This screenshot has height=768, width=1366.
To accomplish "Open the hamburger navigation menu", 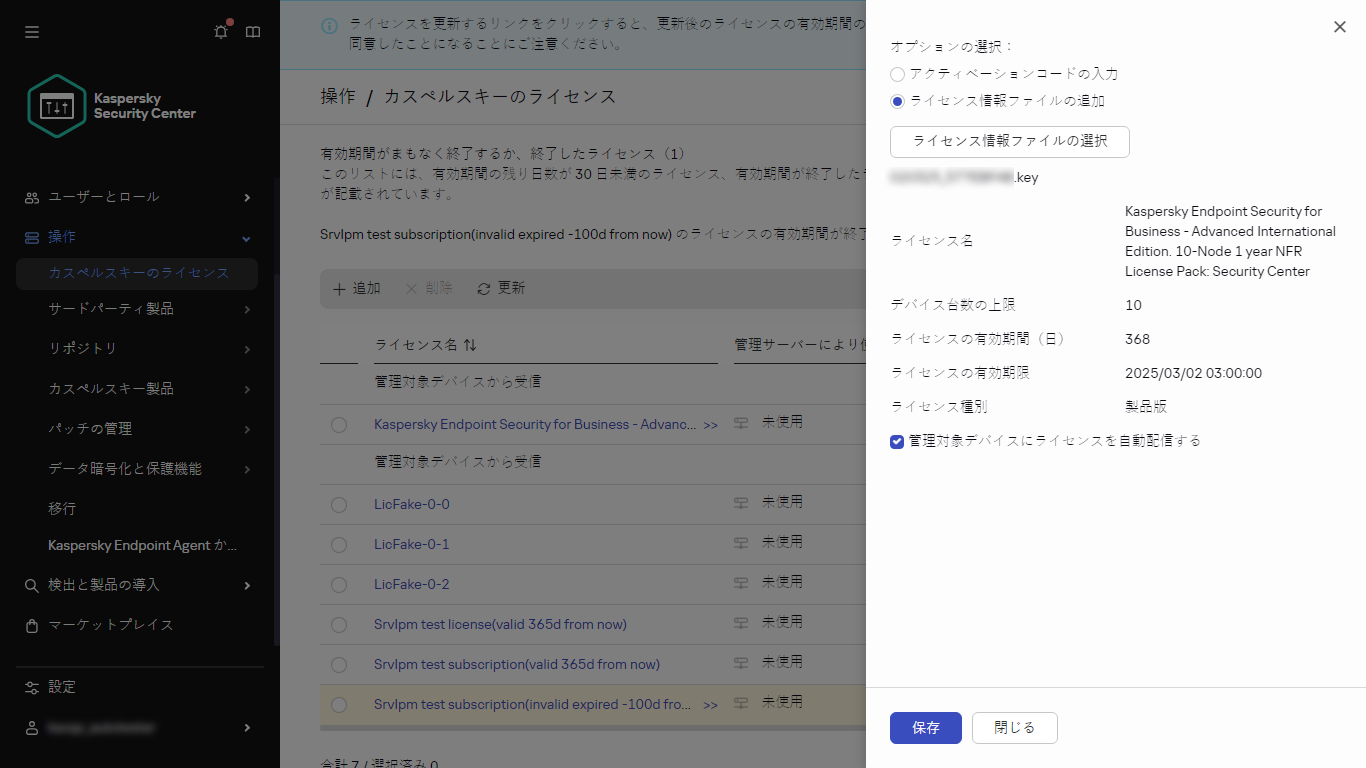I will 31,31.
